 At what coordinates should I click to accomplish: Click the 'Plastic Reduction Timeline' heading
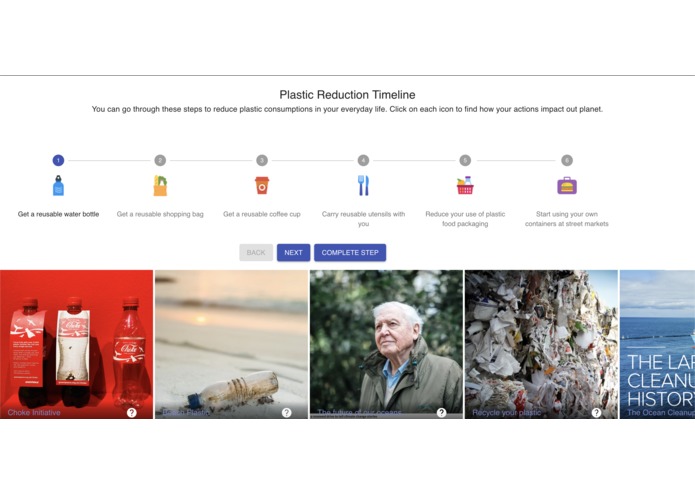[348, 95]
